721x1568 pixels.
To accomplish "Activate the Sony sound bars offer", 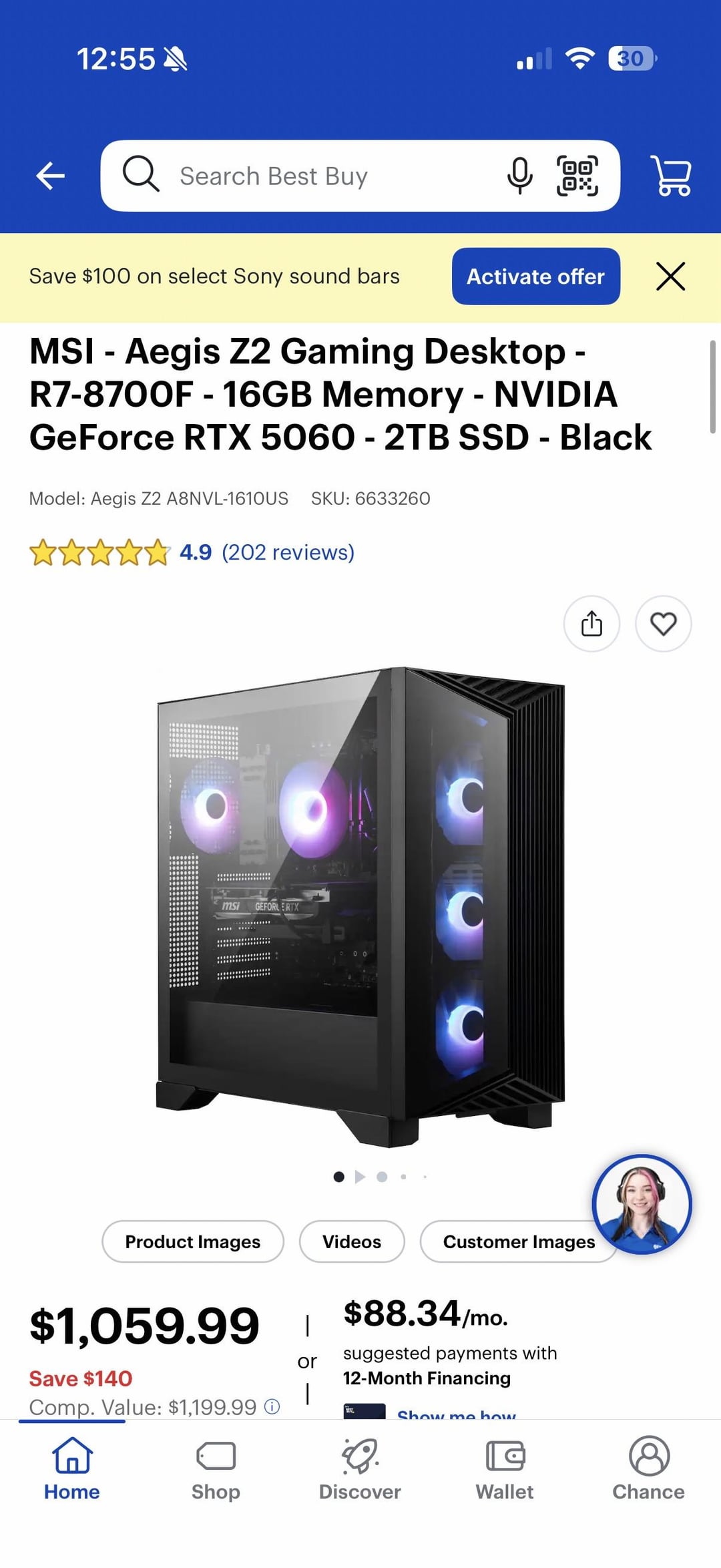I will (x=536, y=276).
